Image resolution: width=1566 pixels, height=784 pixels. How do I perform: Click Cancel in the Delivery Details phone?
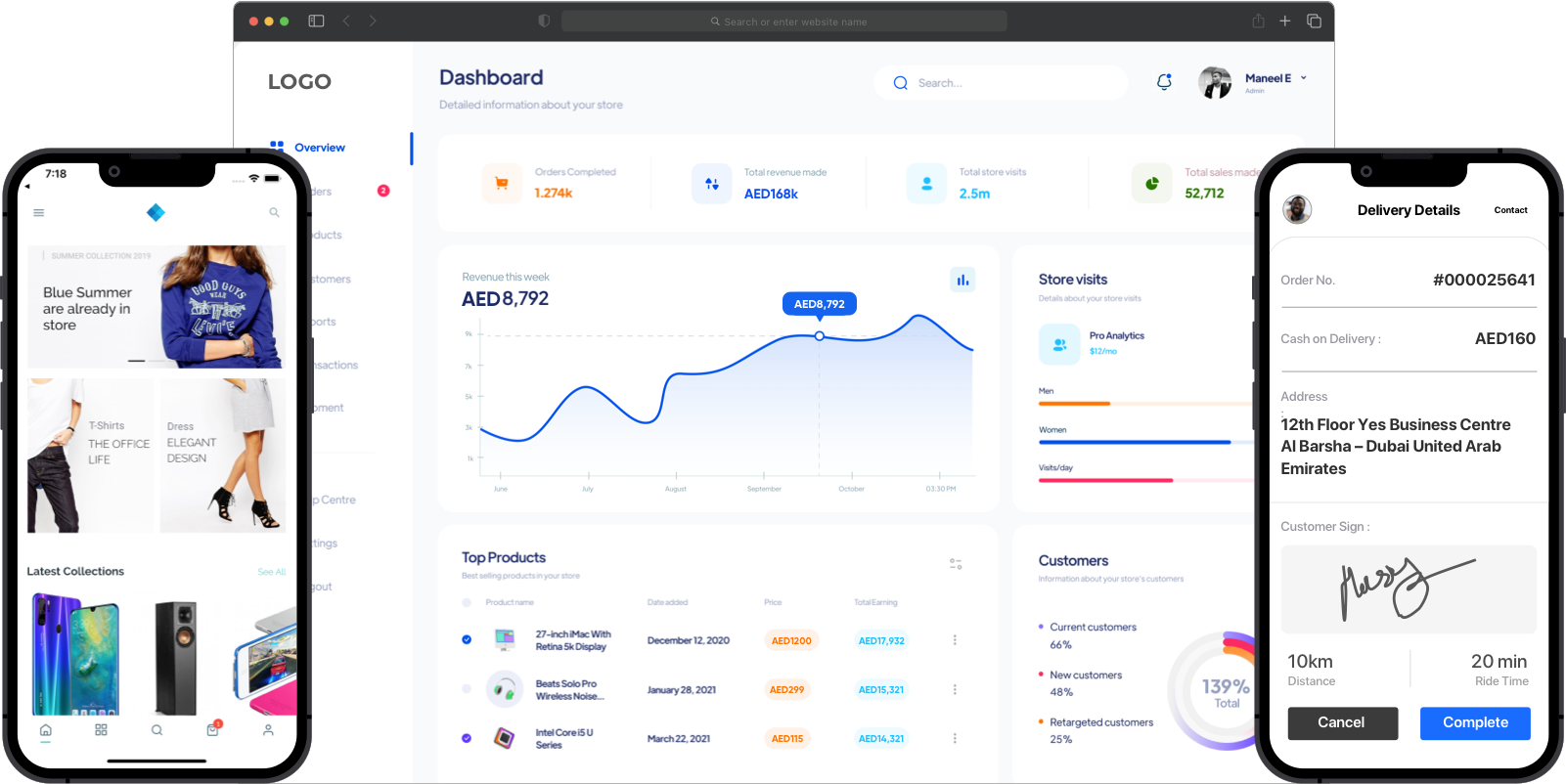[1342, 723]
